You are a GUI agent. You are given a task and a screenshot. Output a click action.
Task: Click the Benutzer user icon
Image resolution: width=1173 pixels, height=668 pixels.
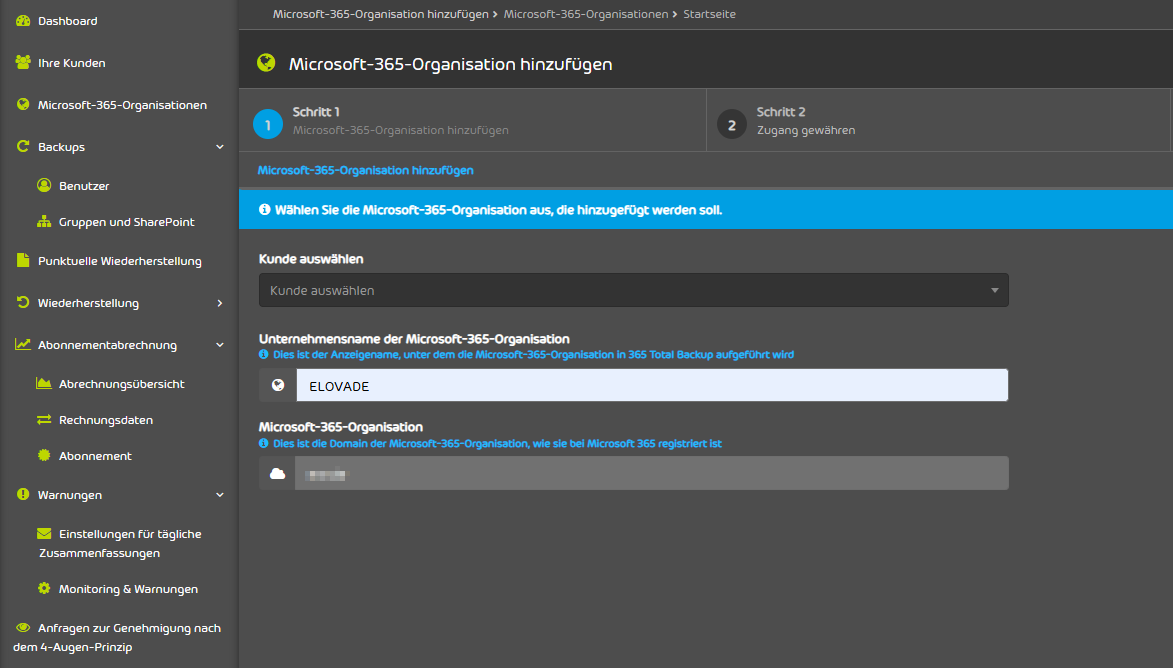pos(44,185)
